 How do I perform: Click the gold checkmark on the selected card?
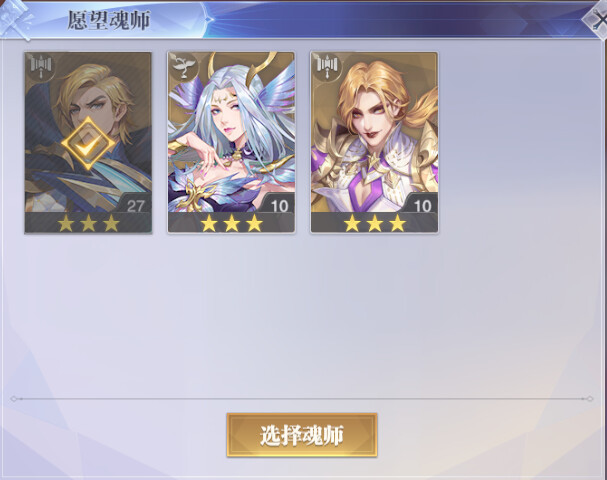tap(88, 144)
